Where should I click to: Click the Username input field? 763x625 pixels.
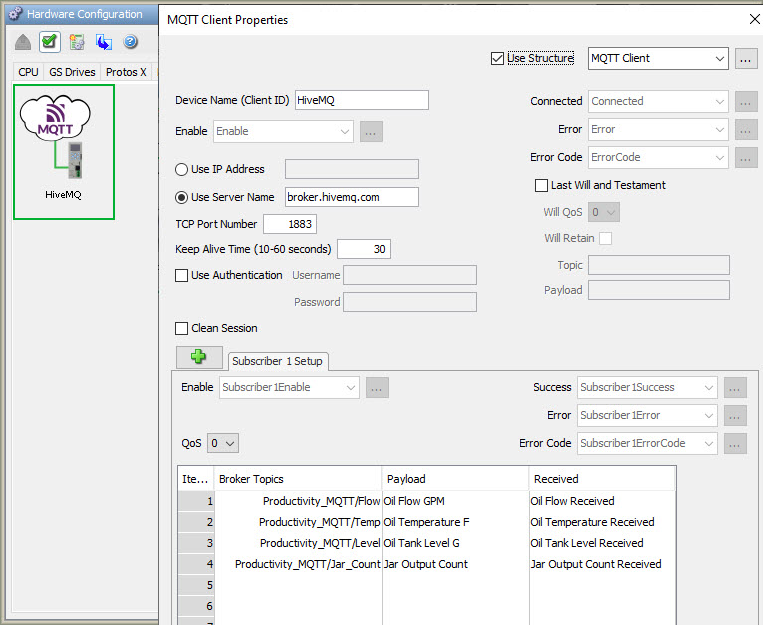[x=410, y=276]
